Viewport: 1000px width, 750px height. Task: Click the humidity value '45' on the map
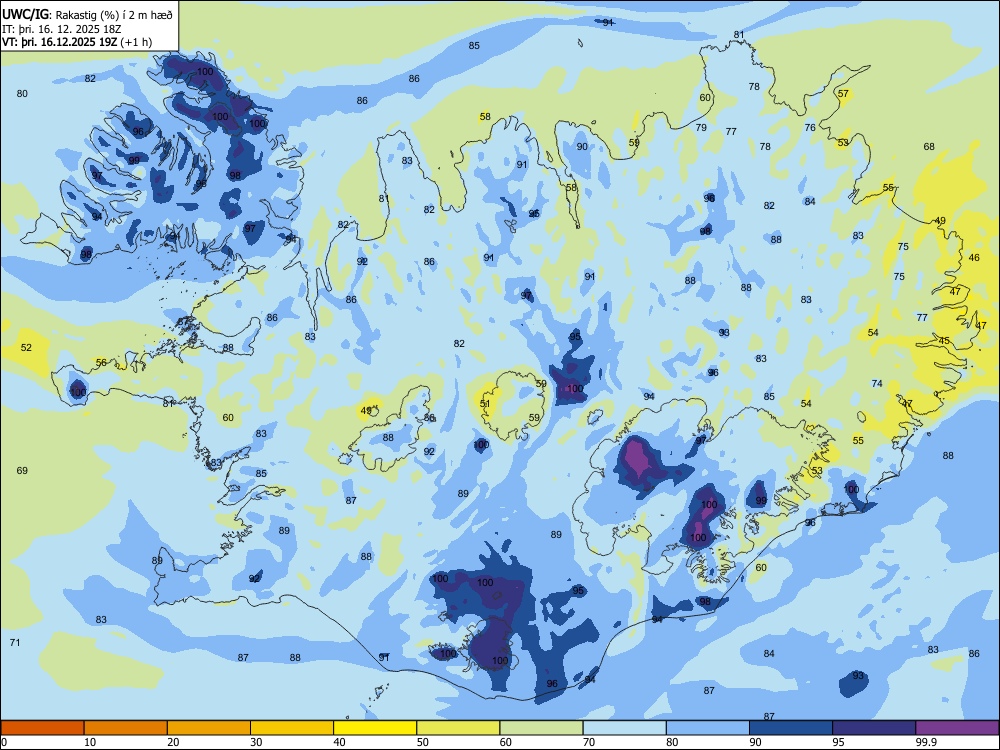[944, 341]
